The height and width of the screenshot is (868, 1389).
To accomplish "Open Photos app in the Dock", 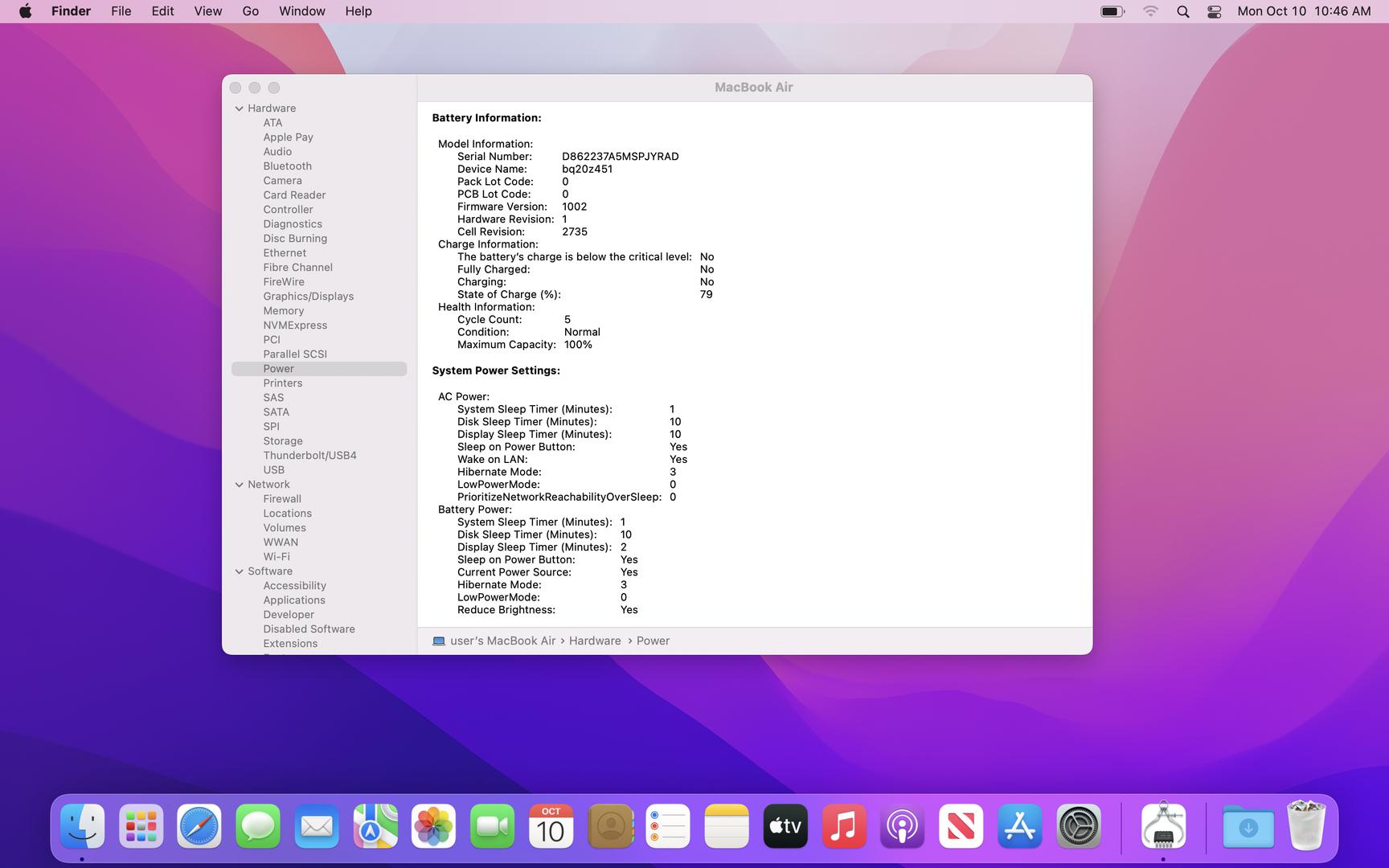I will pos(433,825).
